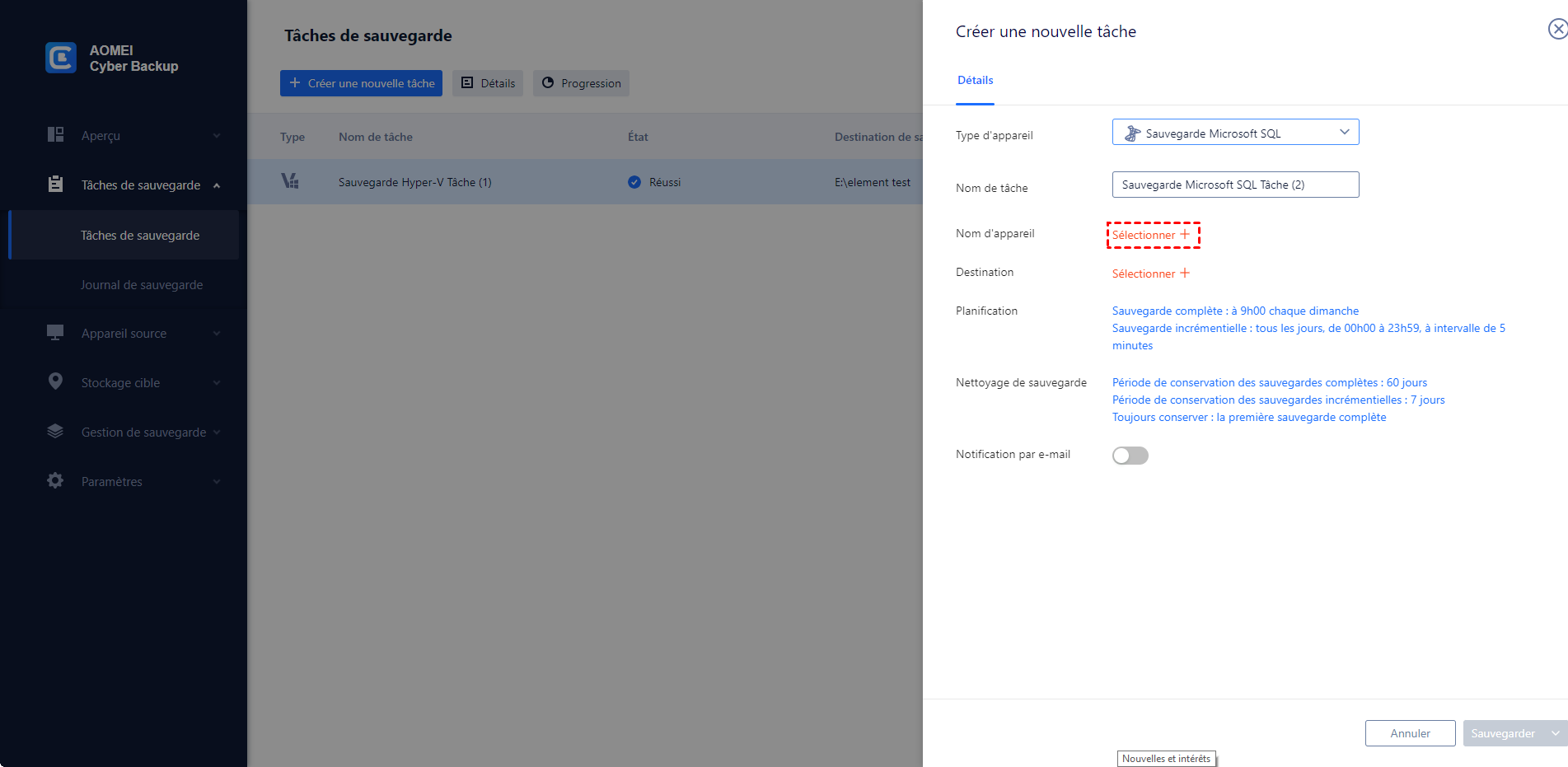This screenshot has width=1568, height=767.
Task: Open the Sauvegarde complète schedule link
Action: point(1235,311)
